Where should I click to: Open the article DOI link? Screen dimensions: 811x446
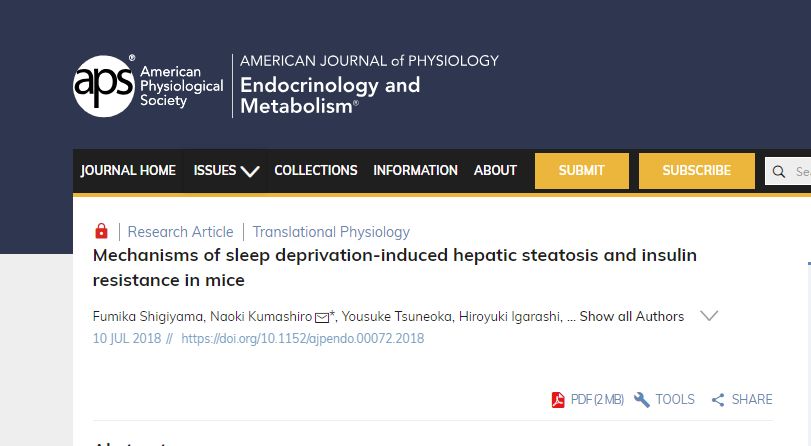(303, 338)
